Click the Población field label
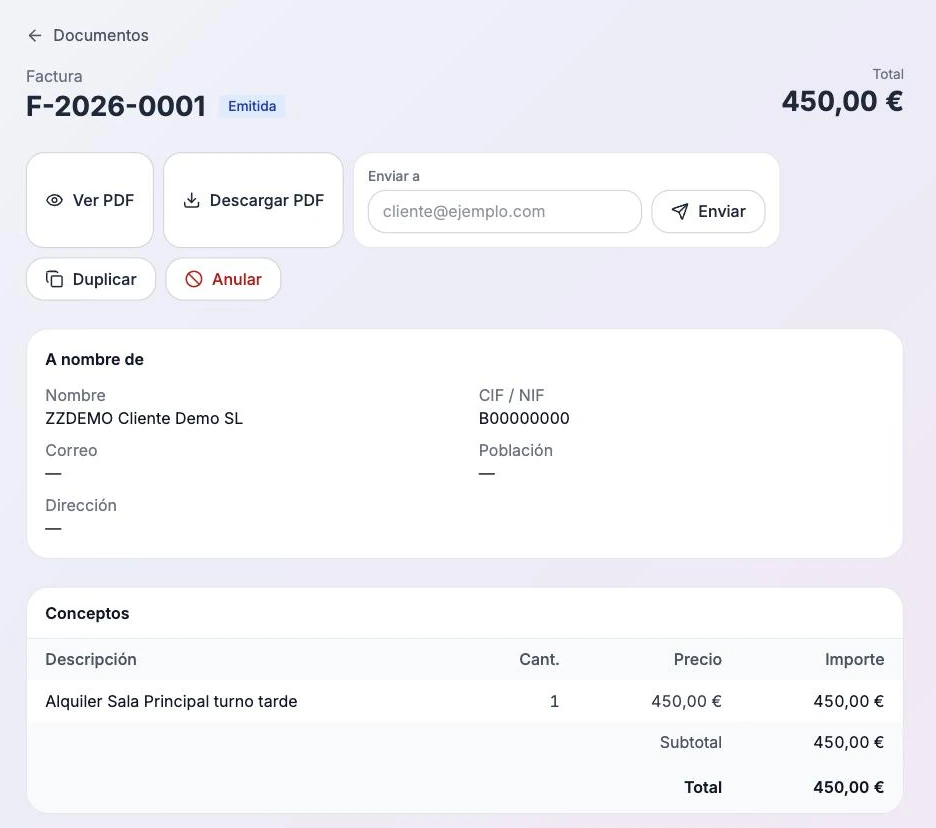The height and width of the screenshot is (828, 936). click(x=516, y=450)
